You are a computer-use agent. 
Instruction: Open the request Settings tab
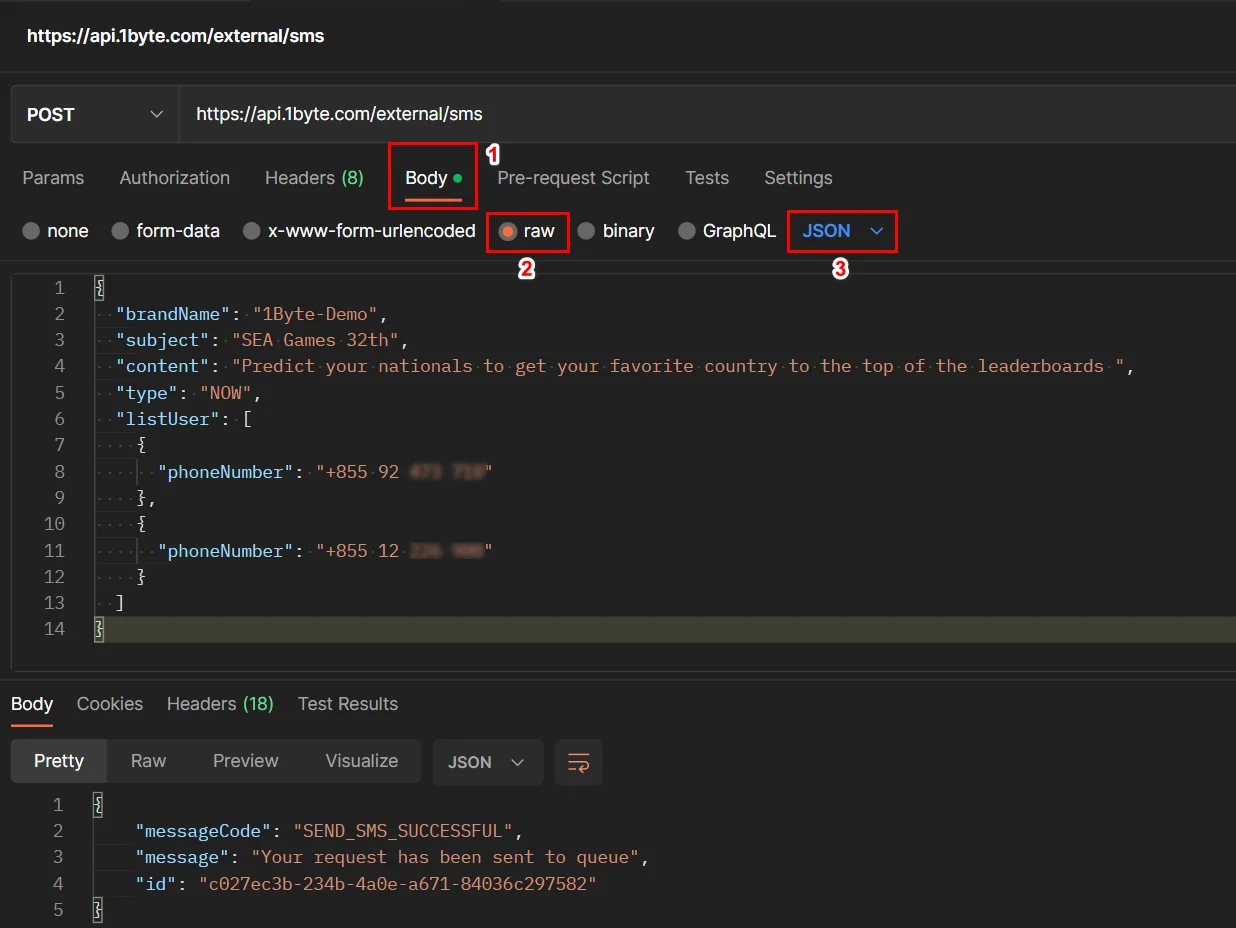(x=798, y=178)
